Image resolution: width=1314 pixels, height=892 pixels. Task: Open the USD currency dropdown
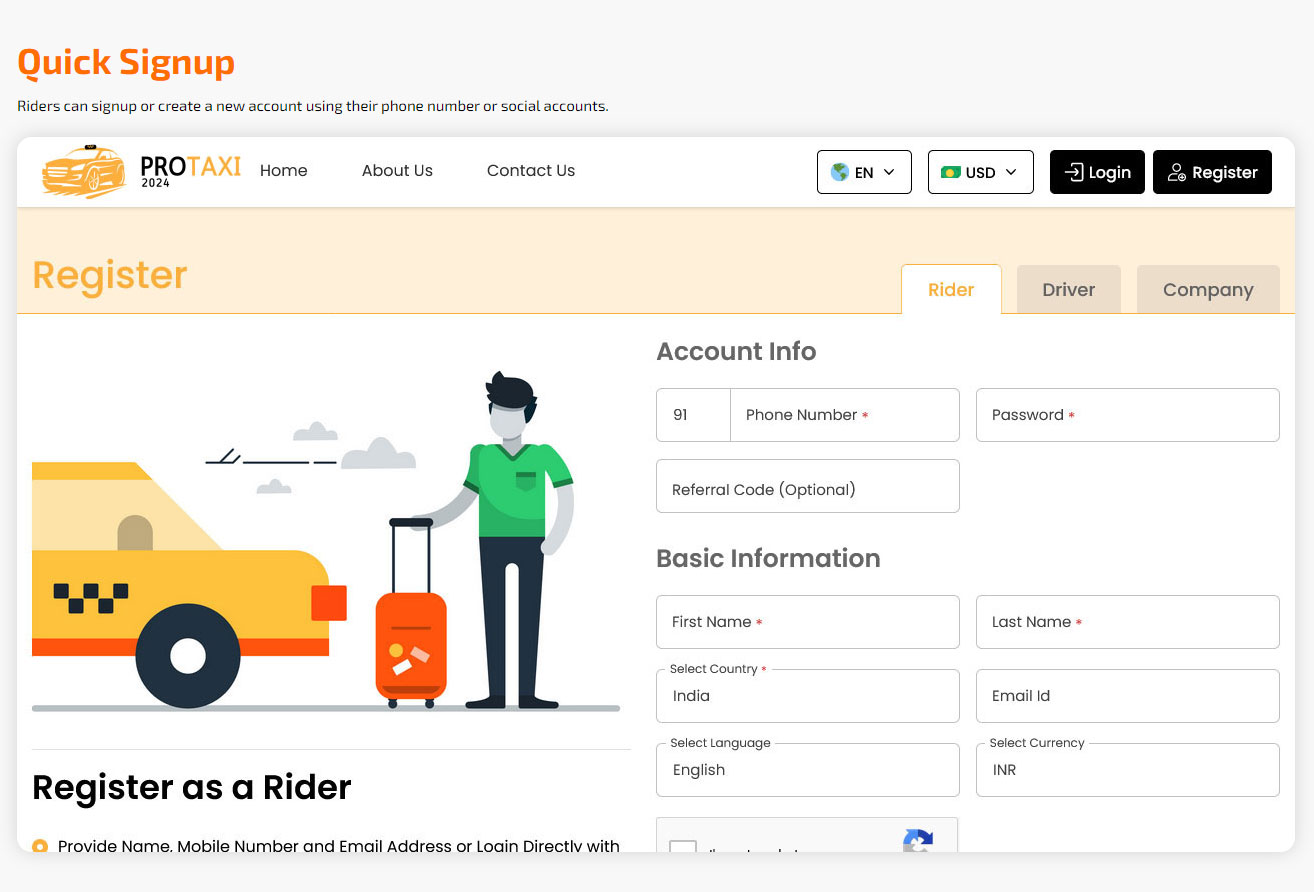tap(981, 172)
